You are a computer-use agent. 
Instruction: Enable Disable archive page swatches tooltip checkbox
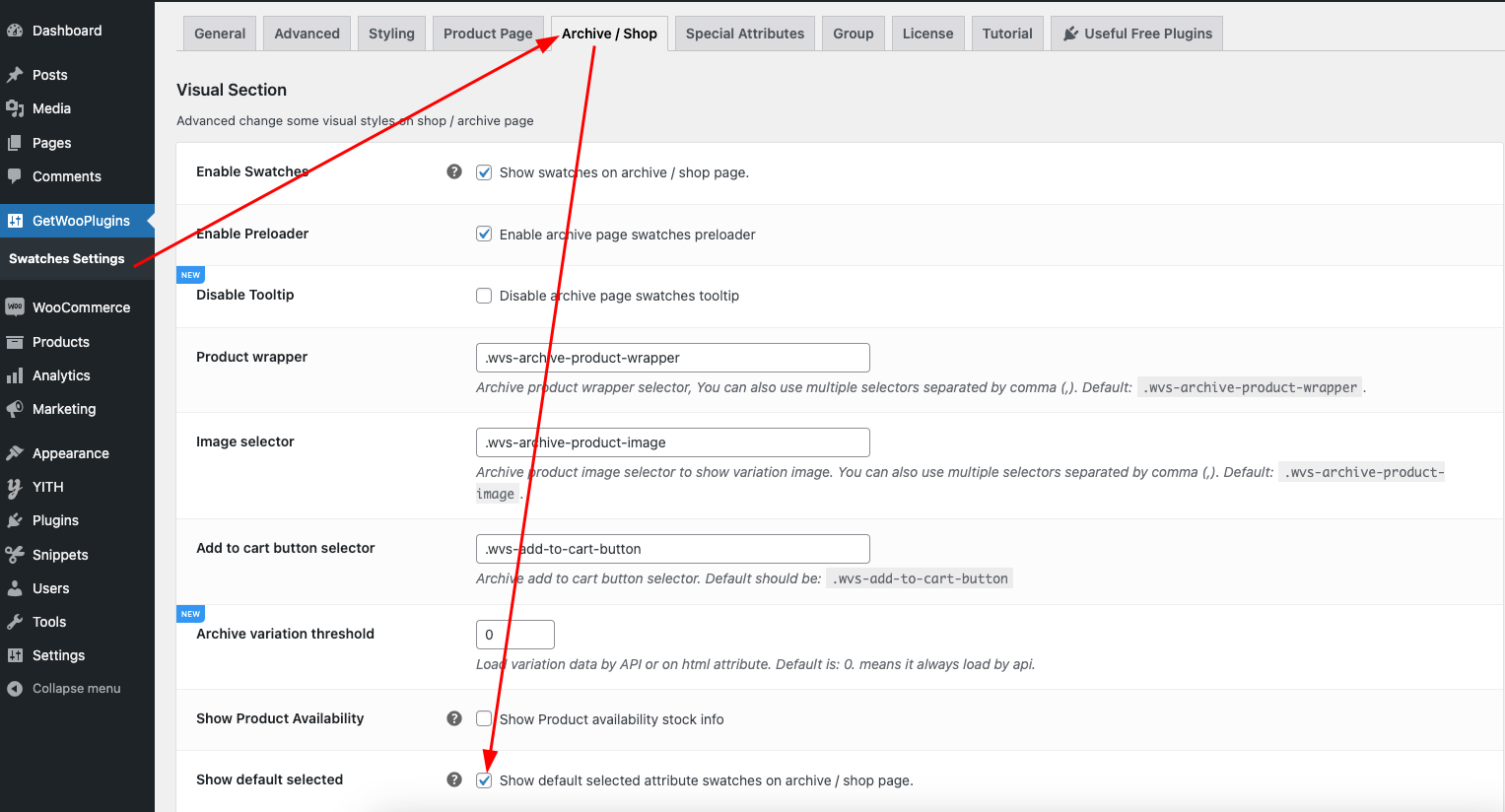point(484,296)
